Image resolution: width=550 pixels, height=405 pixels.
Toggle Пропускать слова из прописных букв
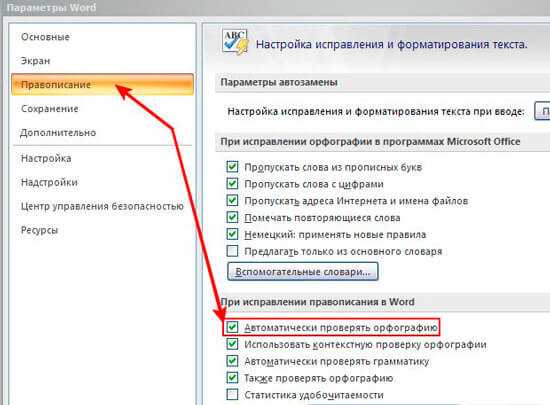pyautogui.click(x=232, y=167)
